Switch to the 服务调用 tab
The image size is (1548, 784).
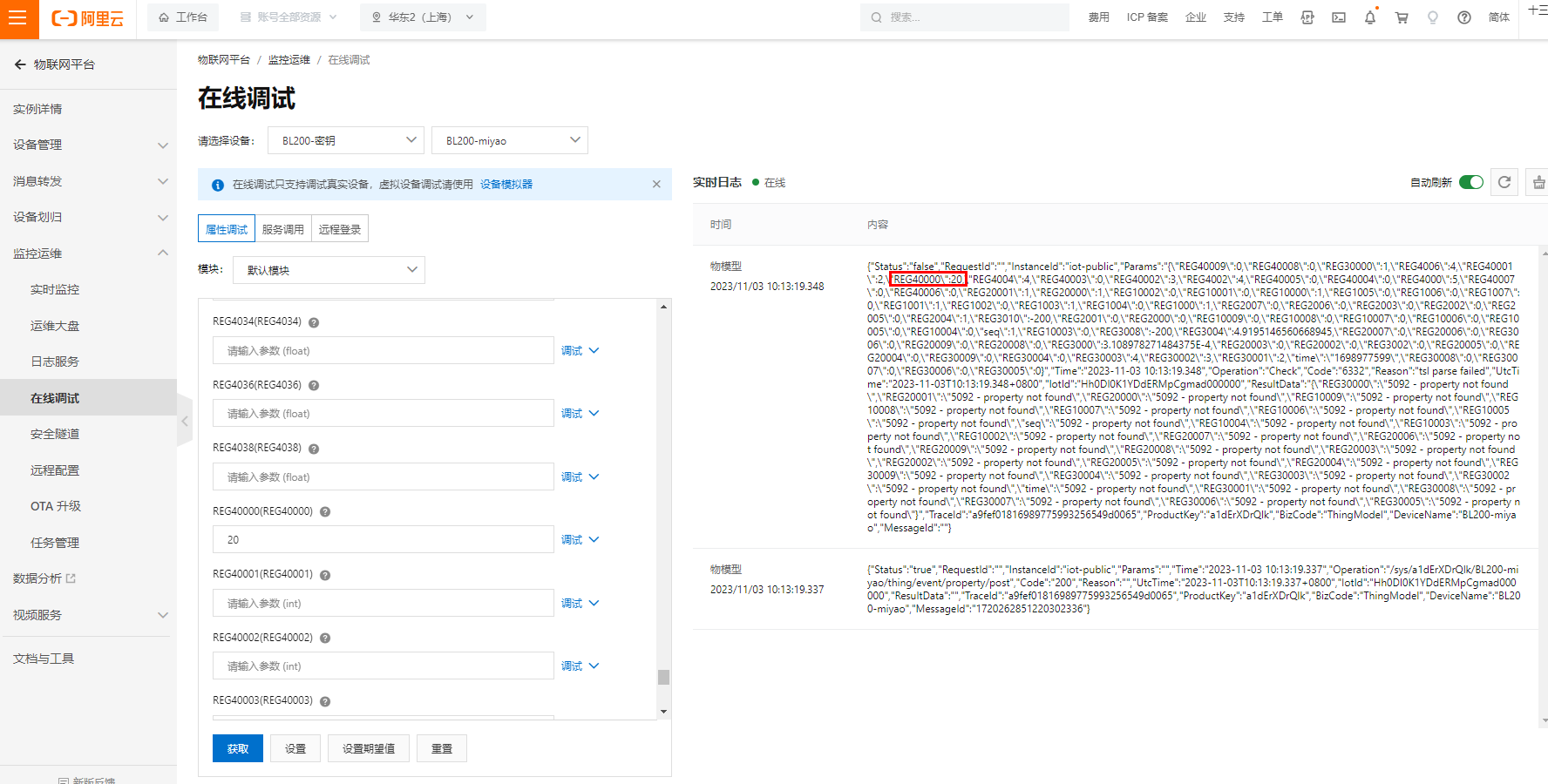pos(283,229)
